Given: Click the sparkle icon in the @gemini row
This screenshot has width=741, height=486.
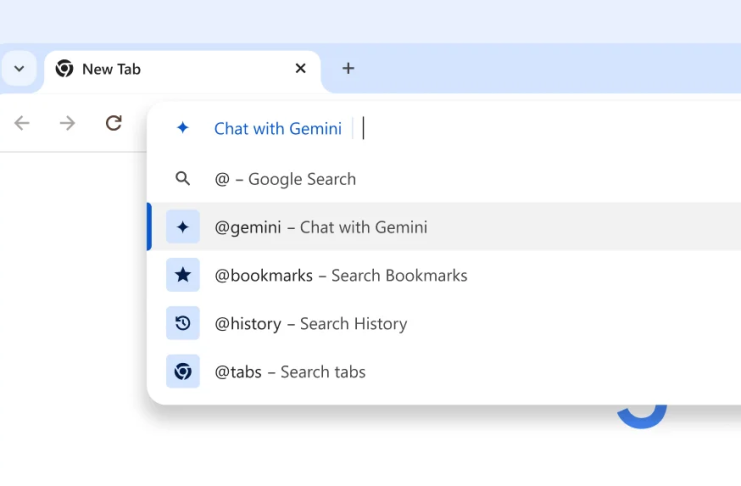Looking at the screenshot, I should [x=182, y=227].
